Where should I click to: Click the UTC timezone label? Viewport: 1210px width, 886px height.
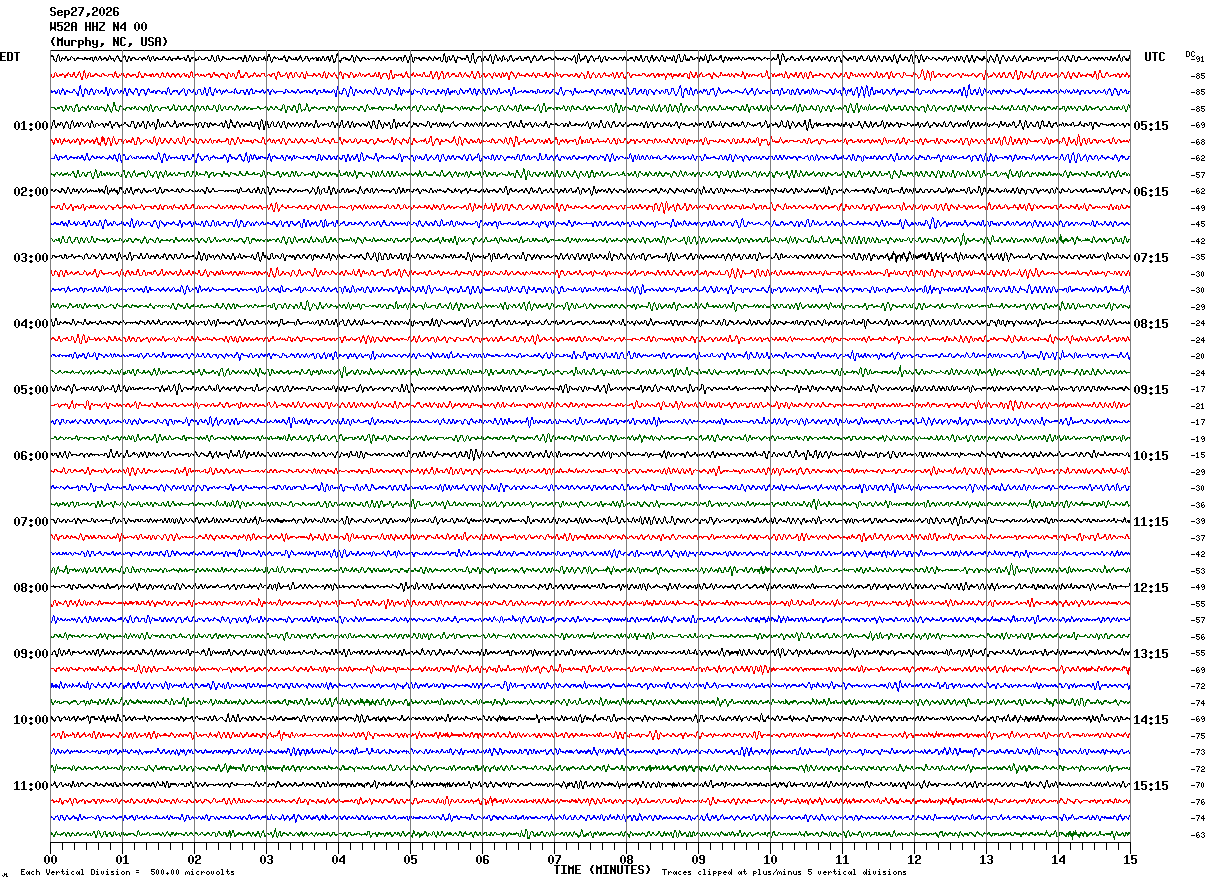pyautogui.click(x=1155, y=57)
